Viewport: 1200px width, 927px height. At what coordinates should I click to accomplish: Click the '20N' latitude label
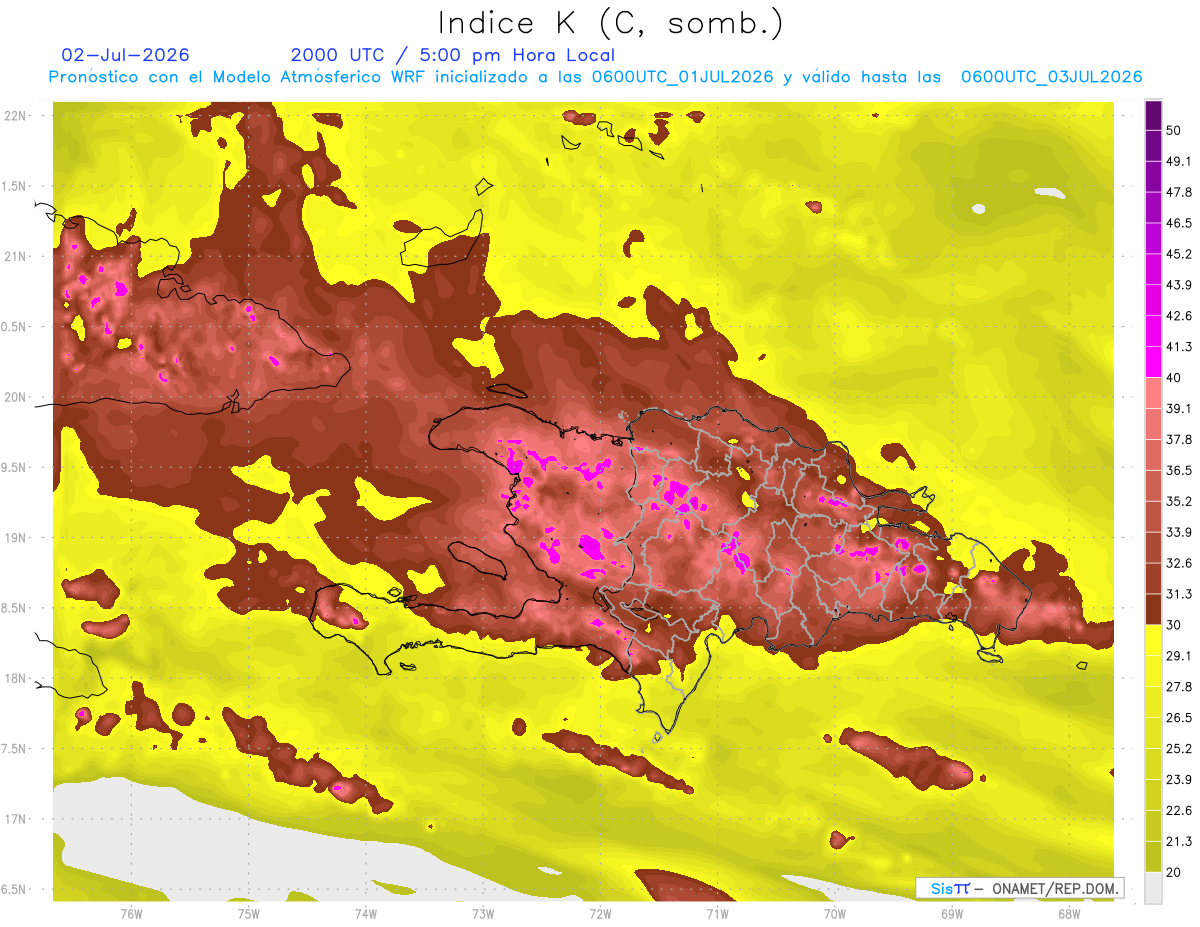(x=15, y=397)
